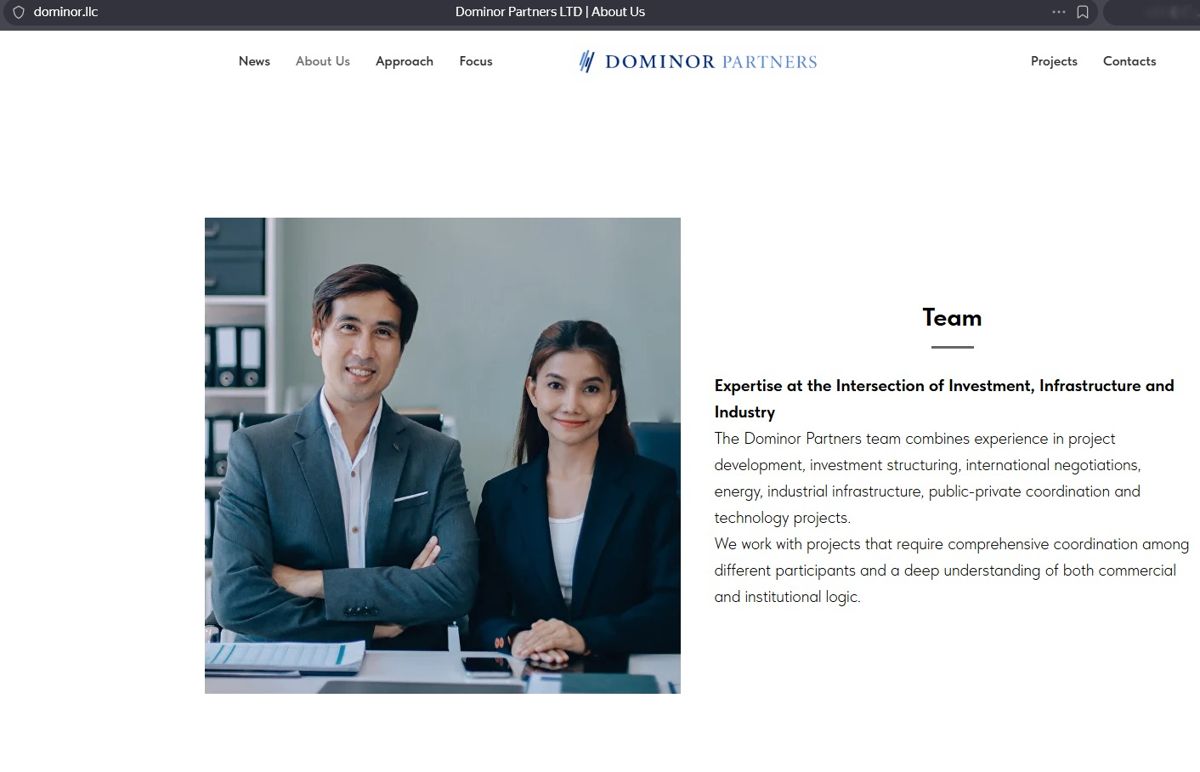1200x772 pixels.
Task: Click the paragraph starting 'We work with projects'
Action: [x=951, y=570]
